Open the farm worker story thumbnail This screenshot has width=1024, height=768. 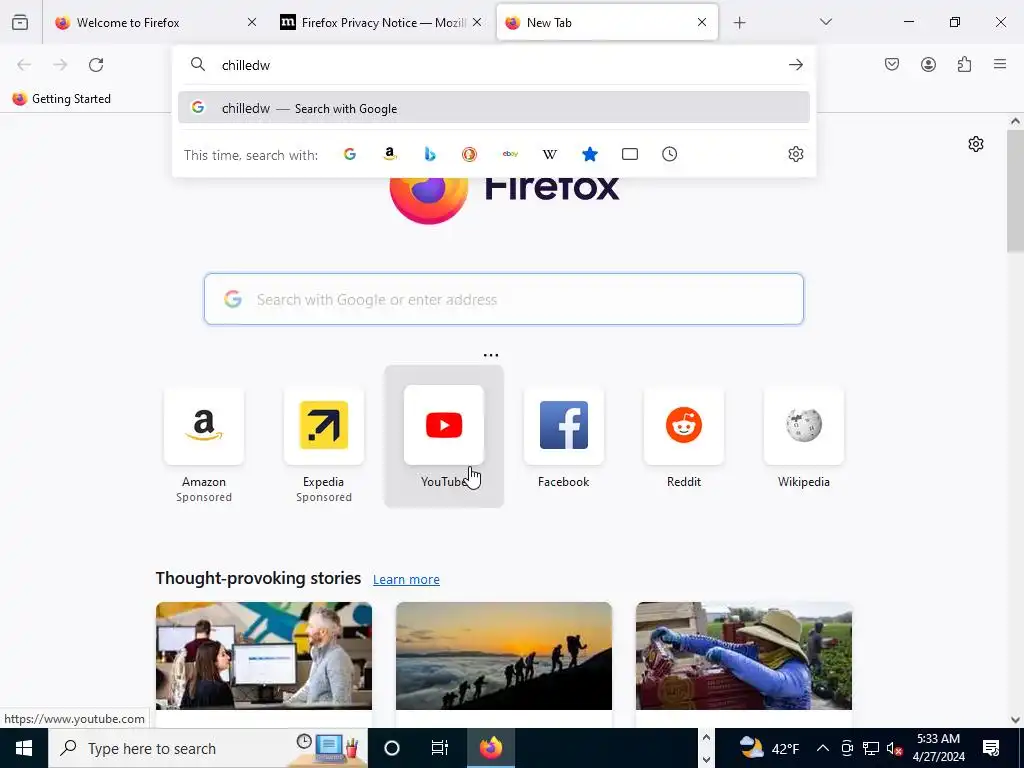tap(744, 656)
